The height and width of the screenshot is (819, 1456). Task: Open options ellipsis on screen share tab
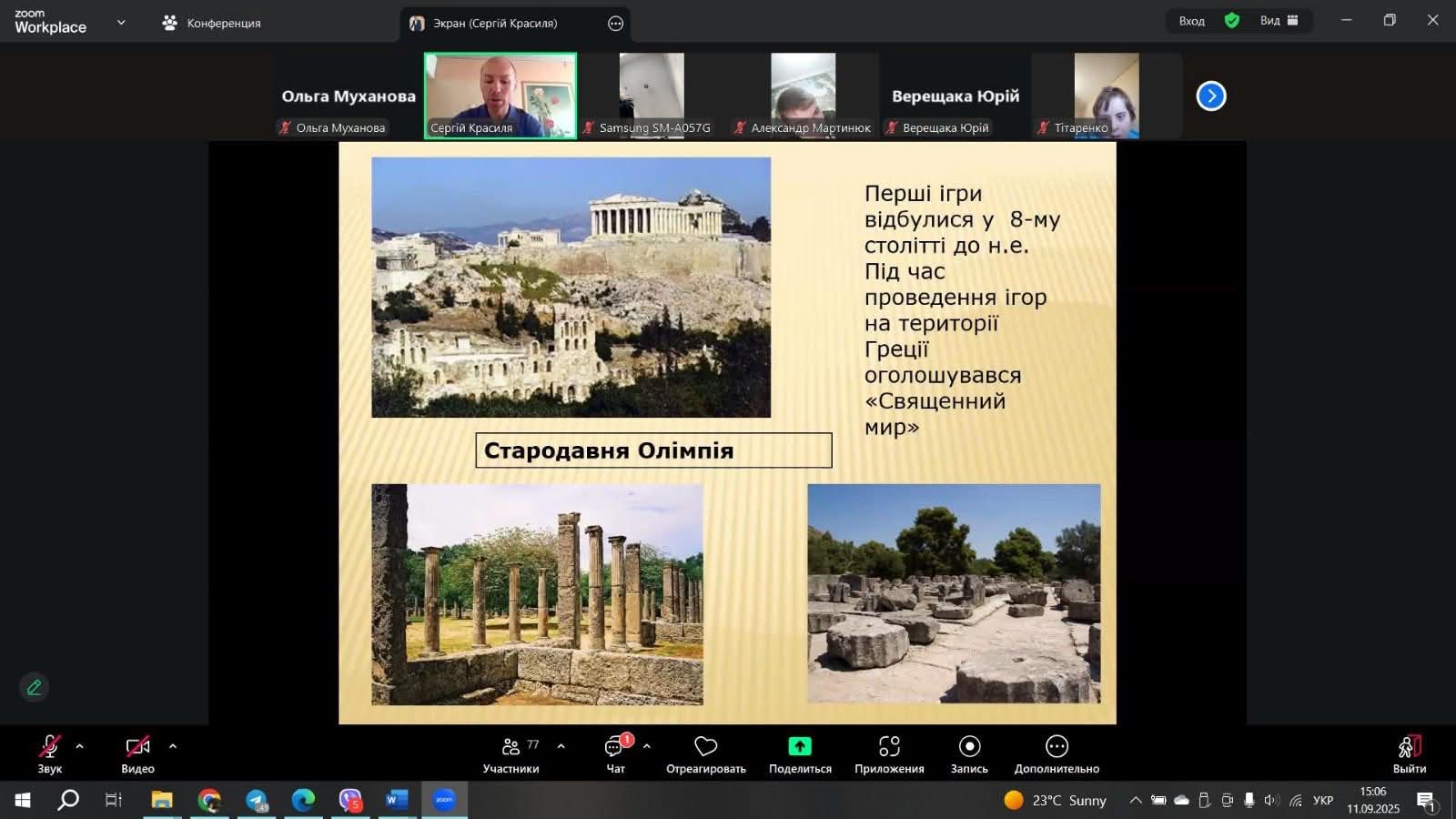tap(616, 24)
